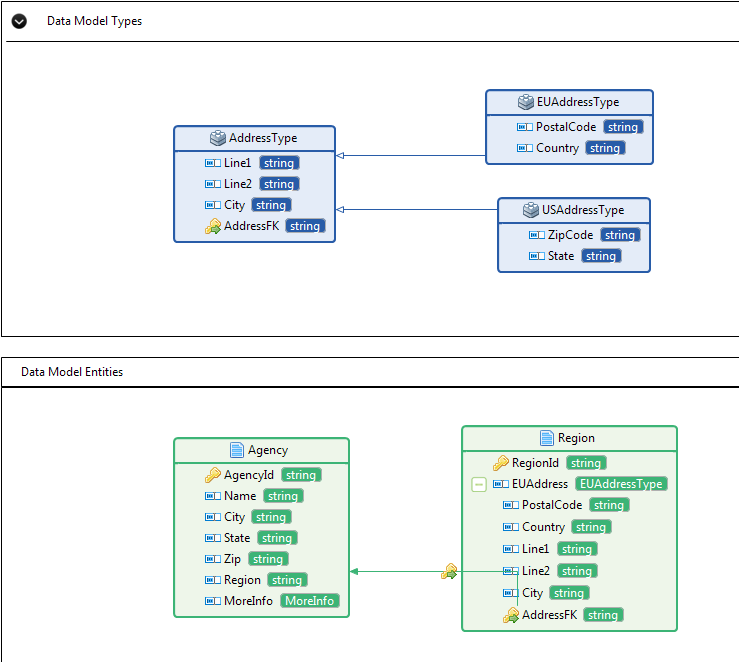
Task: Collapse the Data Model Types section chevron
Action: [x=19, y=21]
